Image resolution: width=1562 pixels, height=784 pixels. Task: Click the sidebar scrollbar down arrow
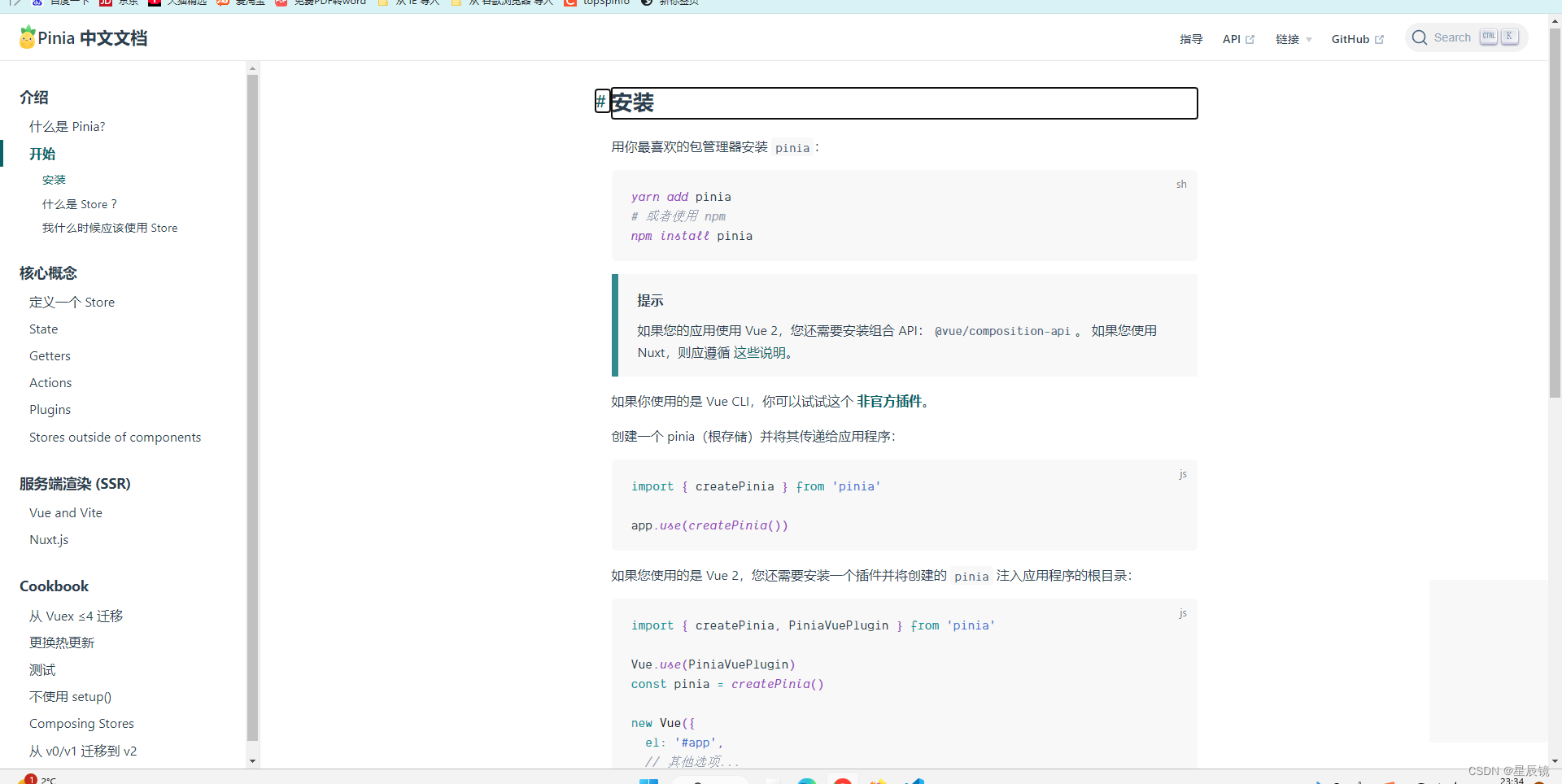point(252,761)
